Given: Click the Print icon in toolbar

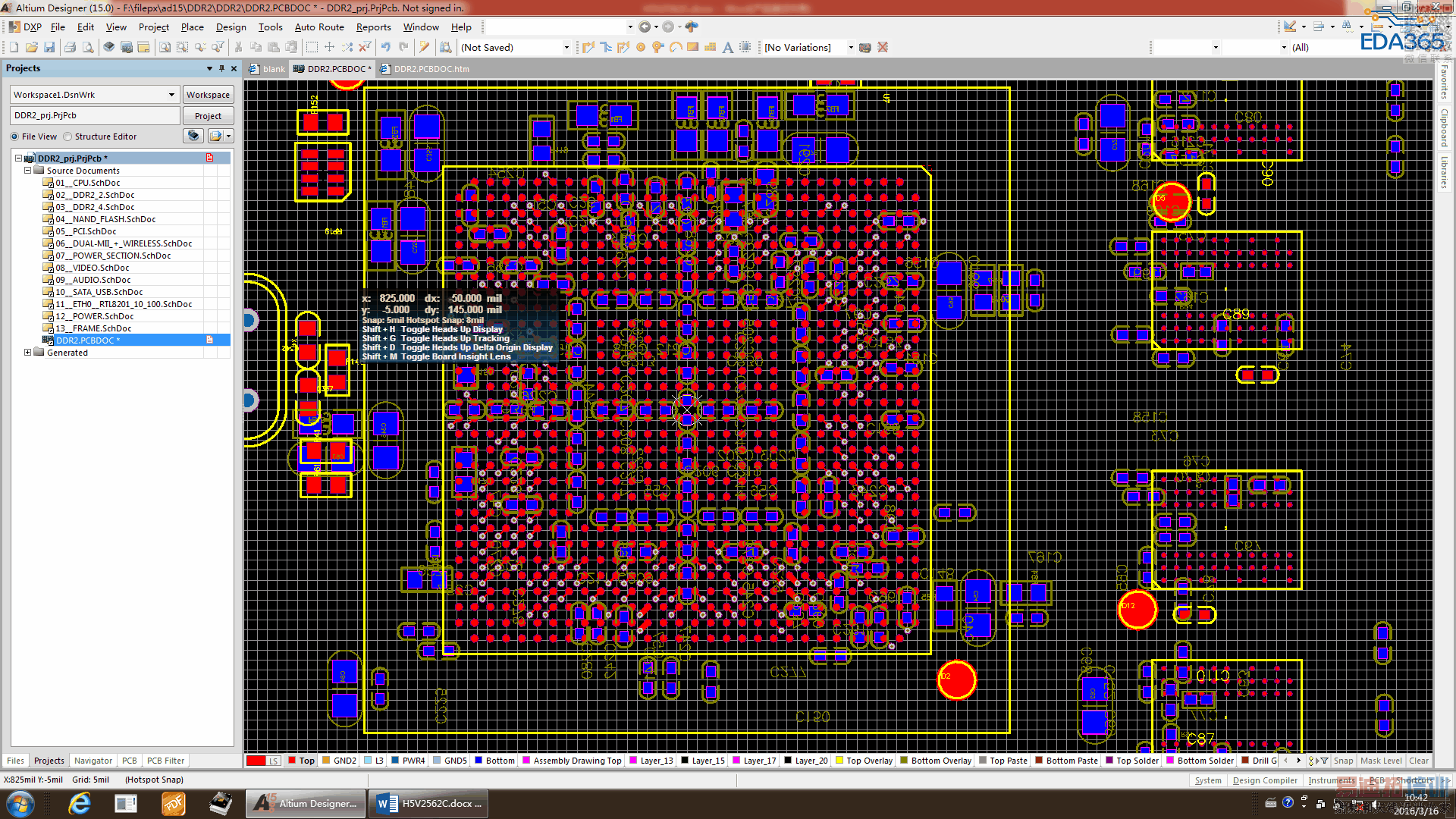Looking at the screenshot, I should pyautogui.click(x=70, y=47).
